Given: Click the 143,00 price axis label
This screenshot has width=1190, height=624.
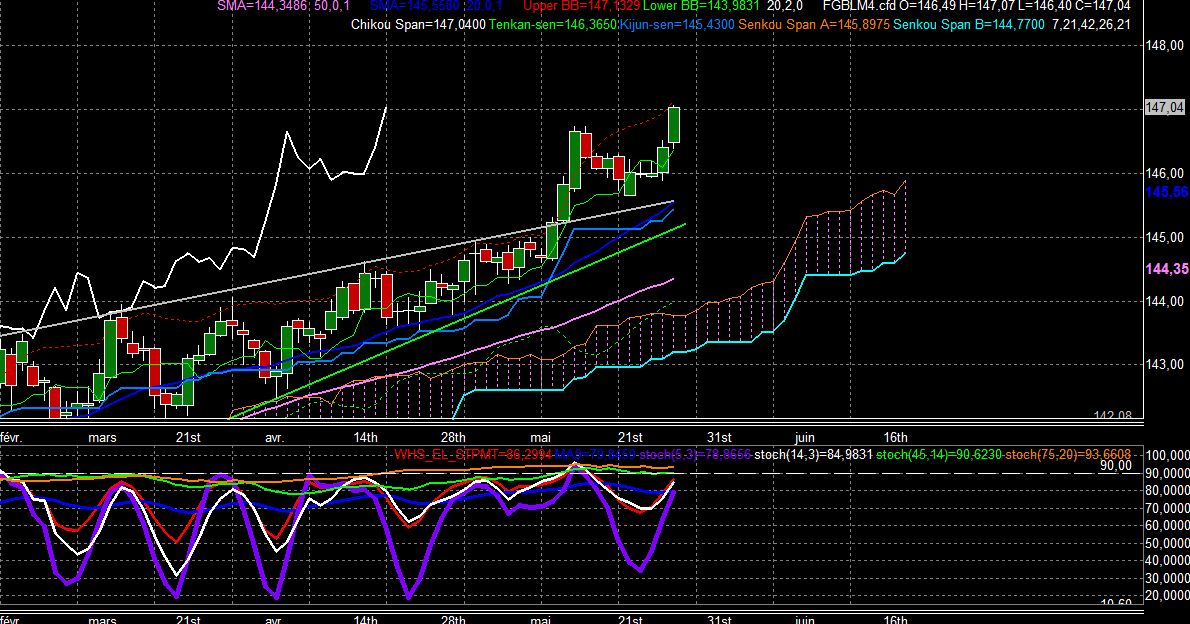Looking at the screenshot, I should coord(1164,364).
